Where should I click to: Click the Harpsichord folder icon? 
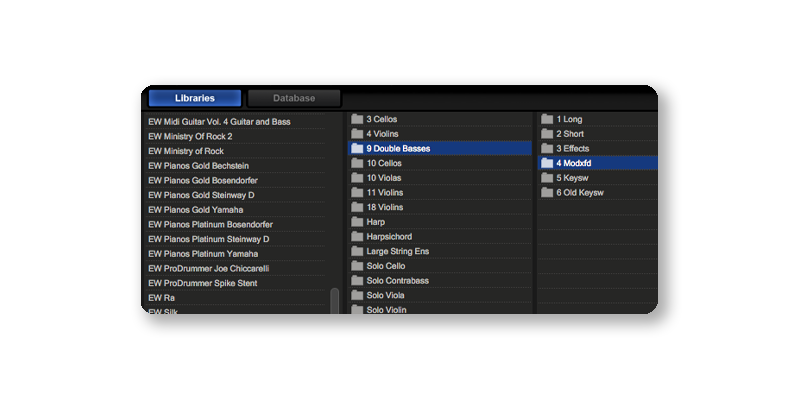pyautogui.click(x=357, y=237)
